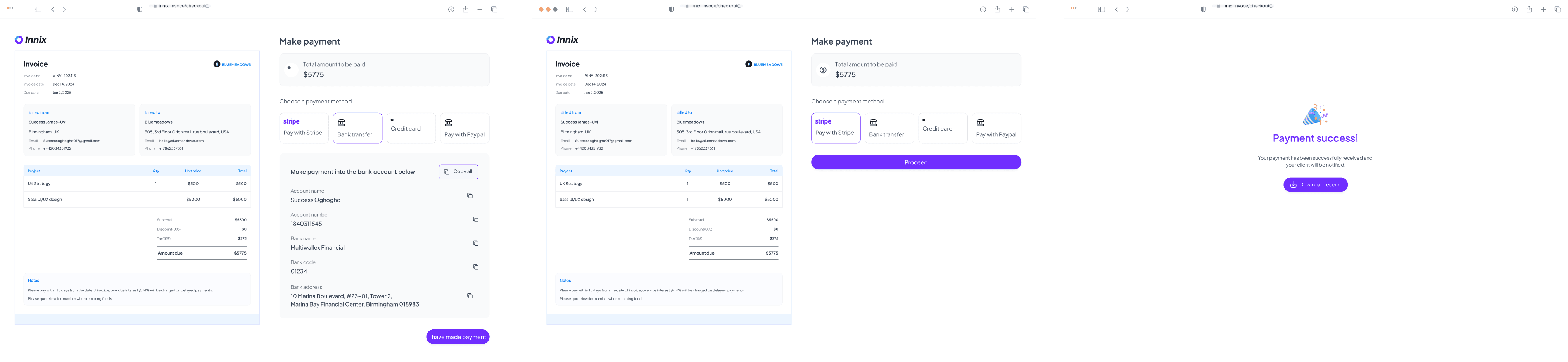The height and width of the screenshot is (362, 1568).
Task: Copy the Bank name Multiwallex Financial
Action: pyautogui.click(x=475, y=243)
